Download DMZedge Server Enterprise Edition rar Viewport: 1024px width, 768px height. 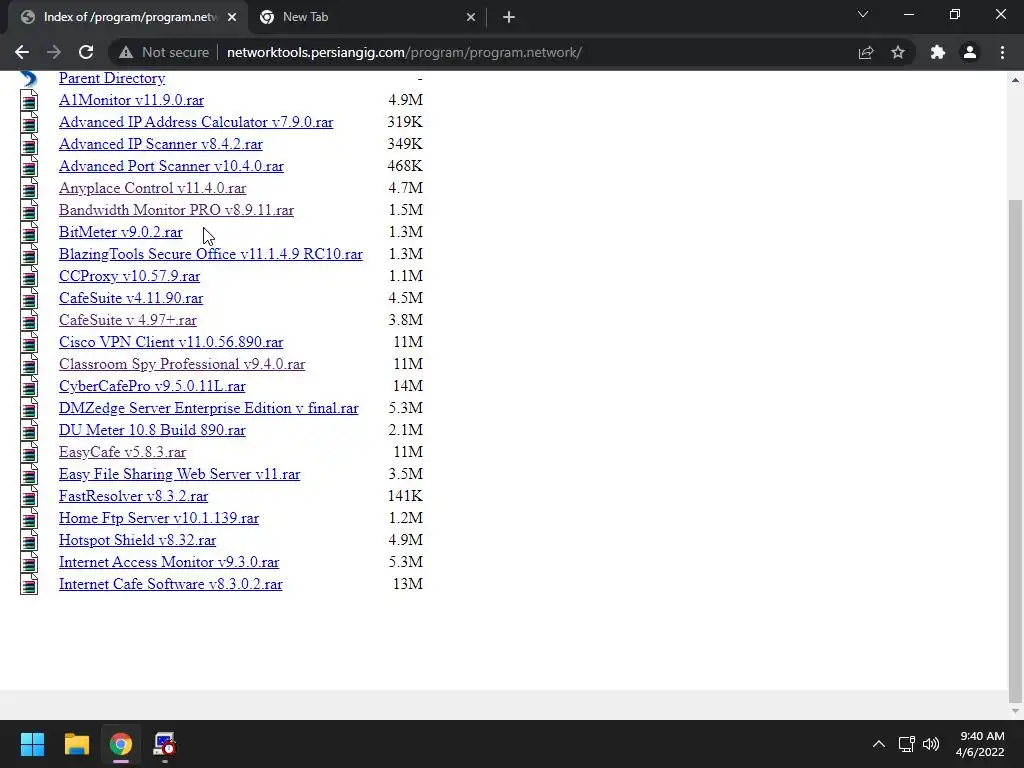click(x=208, y=408)
